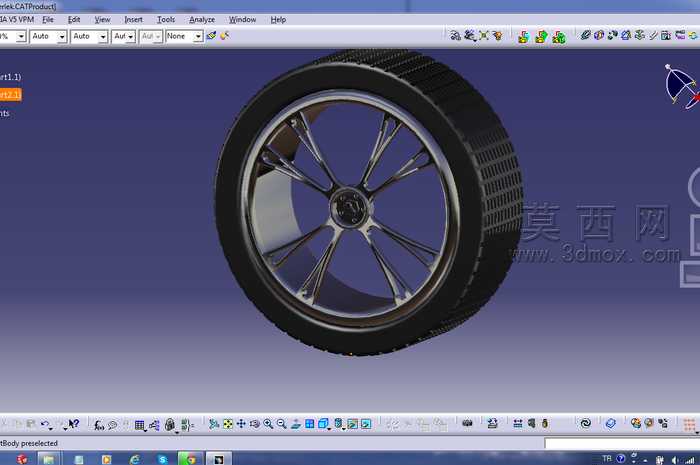Click the comment bubble icon
Viewport: 700px width, 465px height.
[113, 425]
